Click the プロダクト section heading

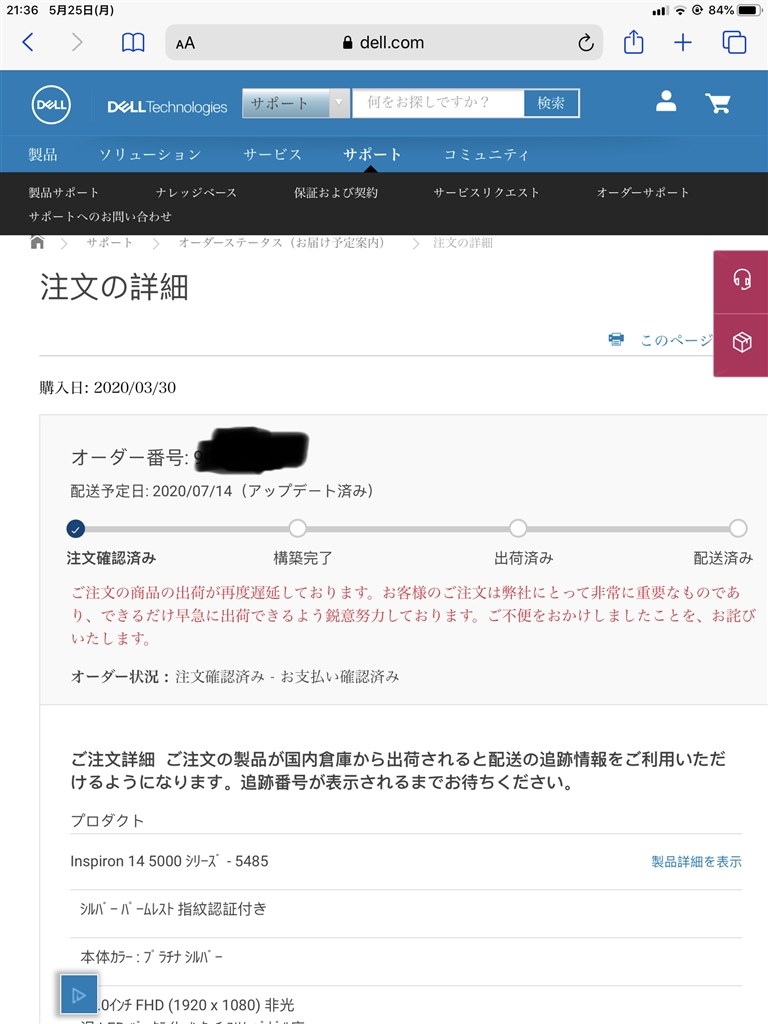[x=107, y=820]
